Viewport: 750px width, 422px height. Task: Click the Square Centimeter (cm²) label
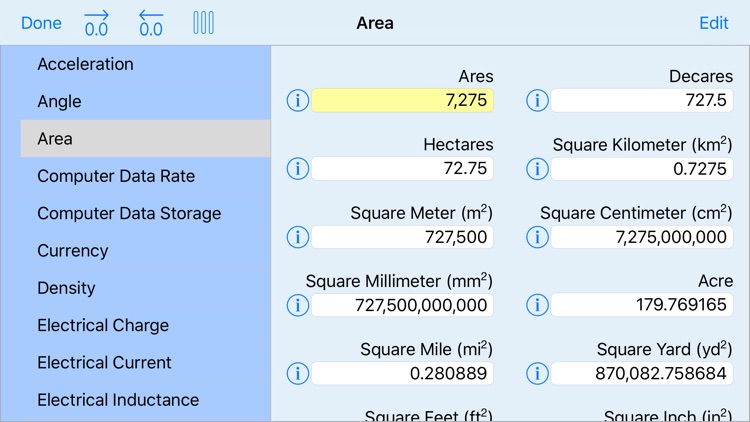coord(636,213)
